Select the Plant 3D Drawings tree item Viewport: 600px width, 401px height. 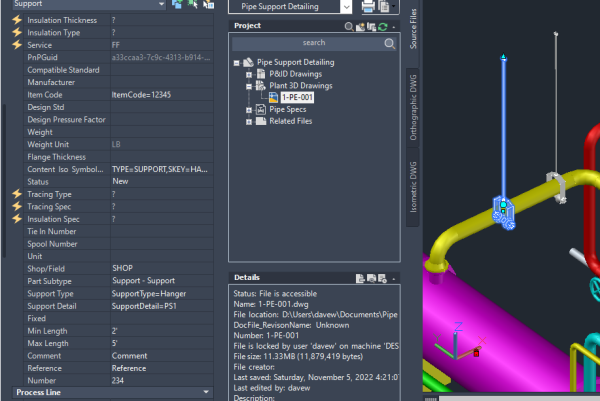click(301, 86)
